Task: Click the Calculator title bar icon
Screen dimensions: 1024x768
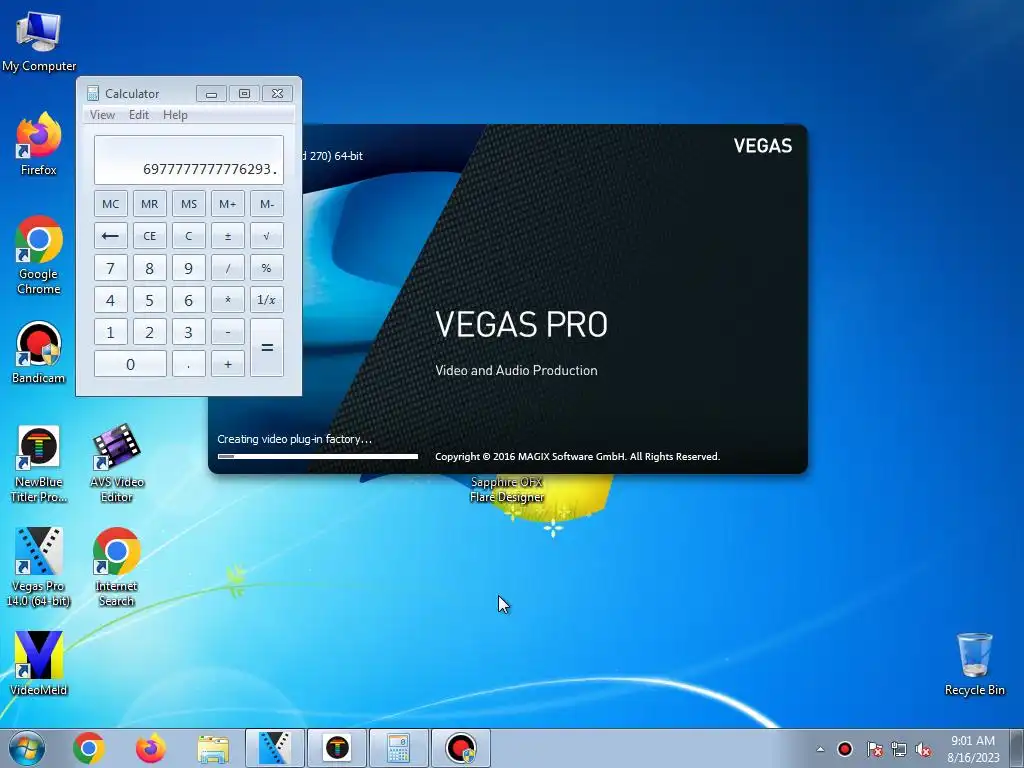Action: click(x=93, y=93)
